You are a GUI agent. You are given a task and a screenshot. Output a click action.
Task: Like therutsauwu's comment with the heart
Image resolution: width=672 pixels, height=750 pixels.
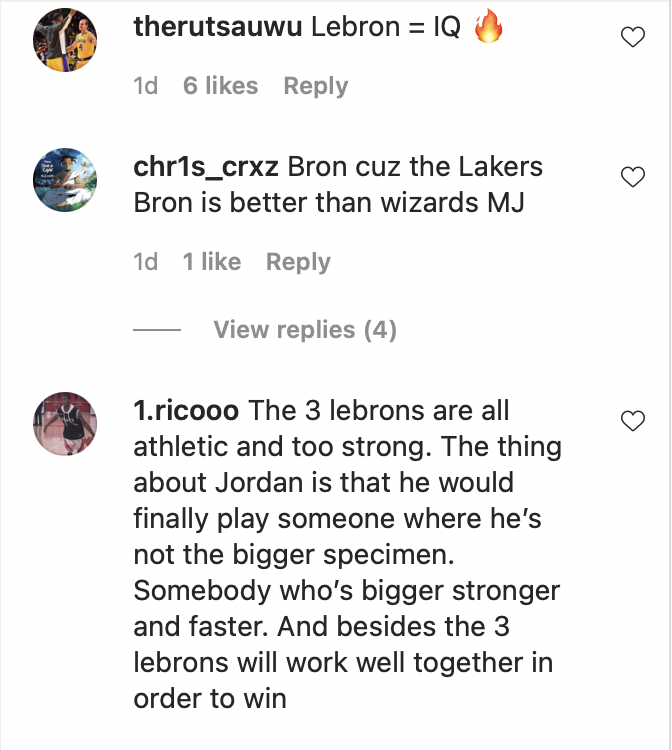click(x=632, y=39)
